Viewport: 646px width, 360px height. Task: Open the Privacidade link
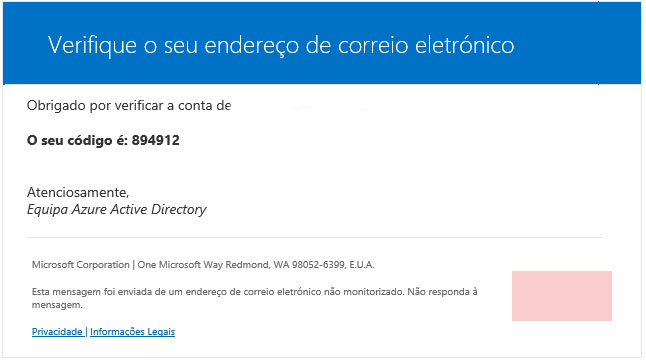click(x=57, y=332)
